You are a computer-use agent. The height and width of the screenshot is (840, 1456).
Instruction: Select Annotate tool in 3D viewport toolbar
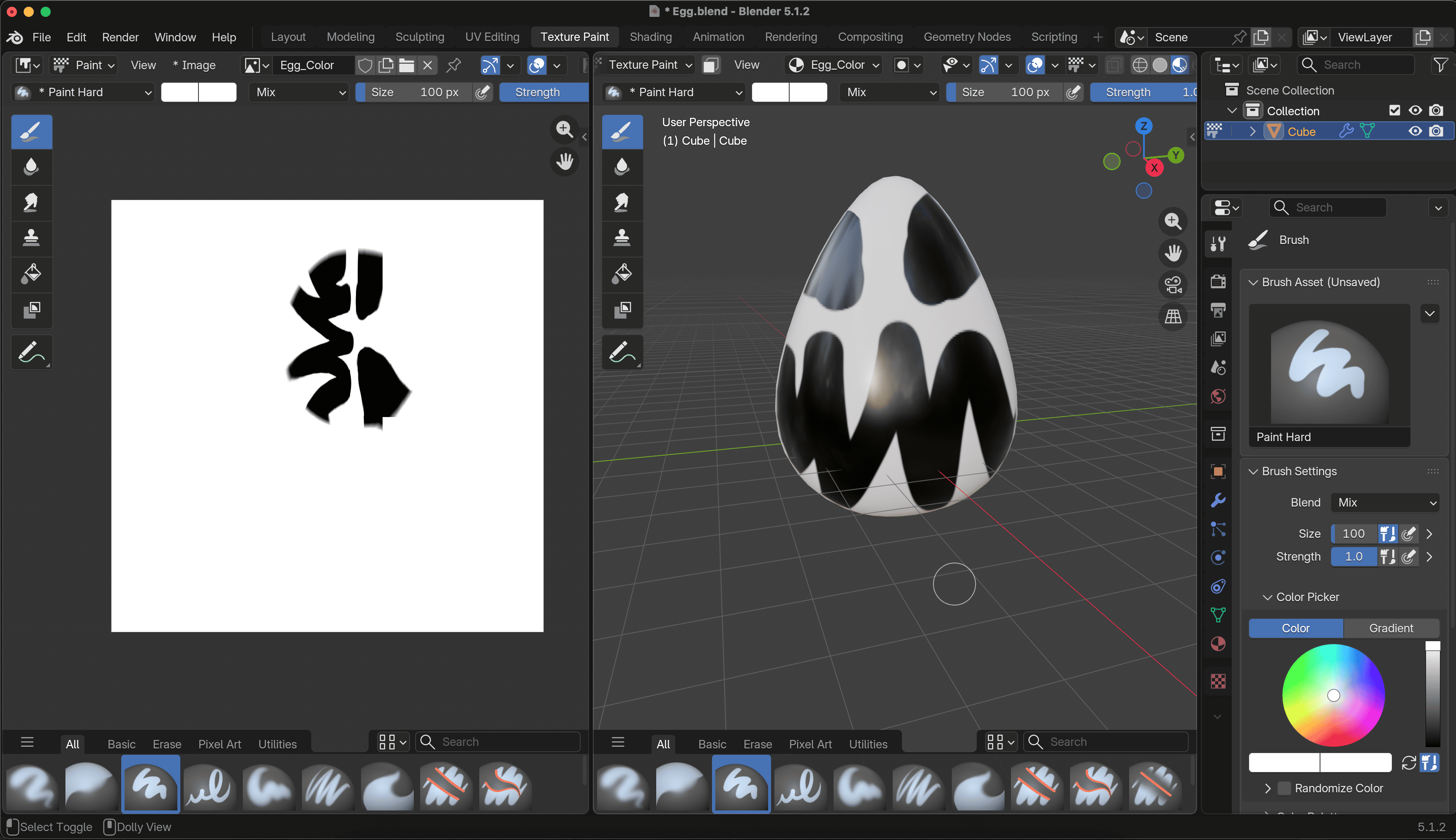point(622,352)
